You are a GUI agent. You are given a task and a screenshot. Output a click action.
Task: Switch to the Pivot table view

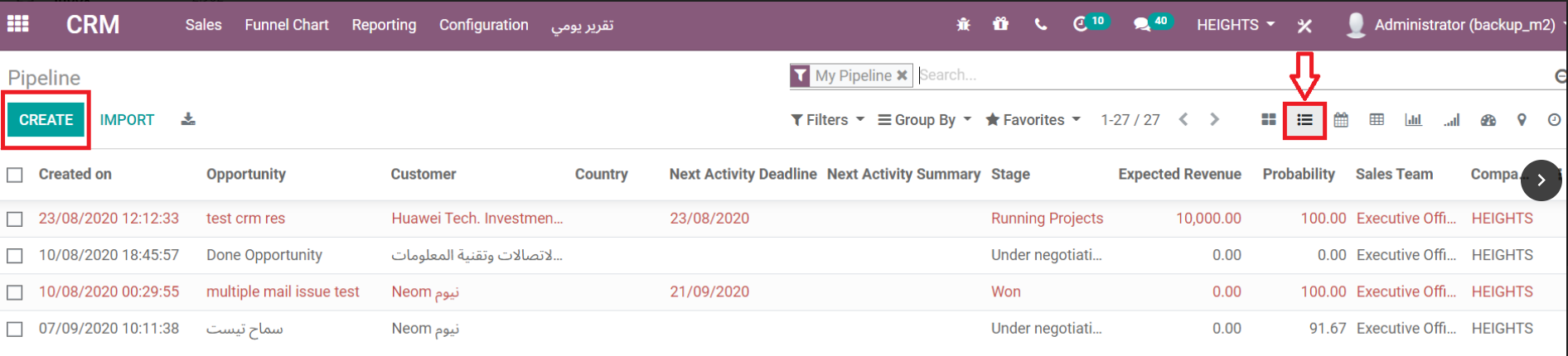point(1377,120)
